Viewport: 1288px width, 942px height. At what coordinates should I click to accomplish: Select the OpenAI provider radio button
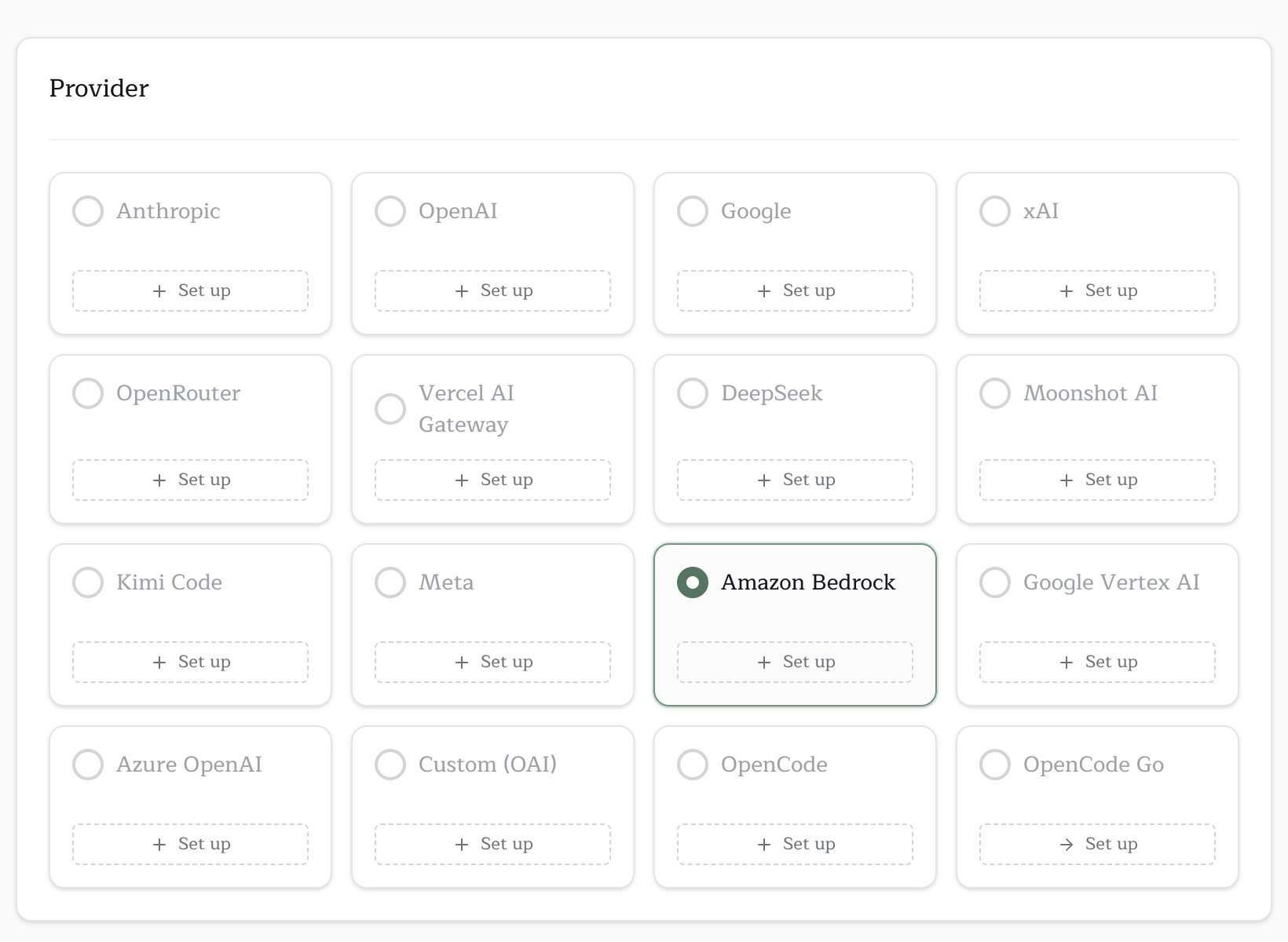click(x=390, y=211)
